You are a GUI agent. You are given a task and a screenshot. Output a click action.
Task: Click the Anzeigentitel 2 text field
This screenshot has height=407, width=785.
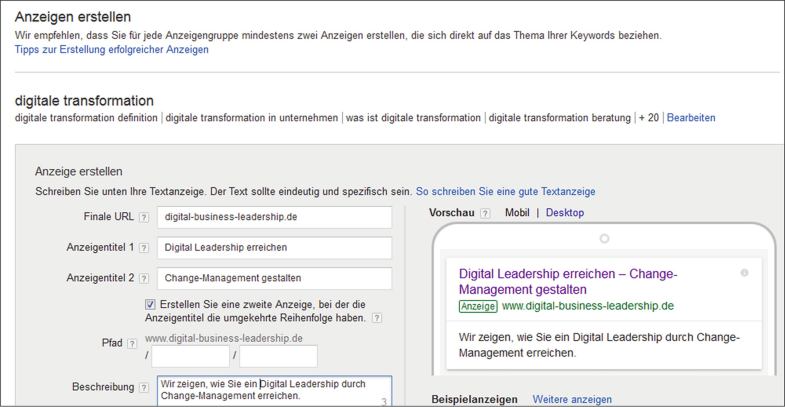[275, 279]
